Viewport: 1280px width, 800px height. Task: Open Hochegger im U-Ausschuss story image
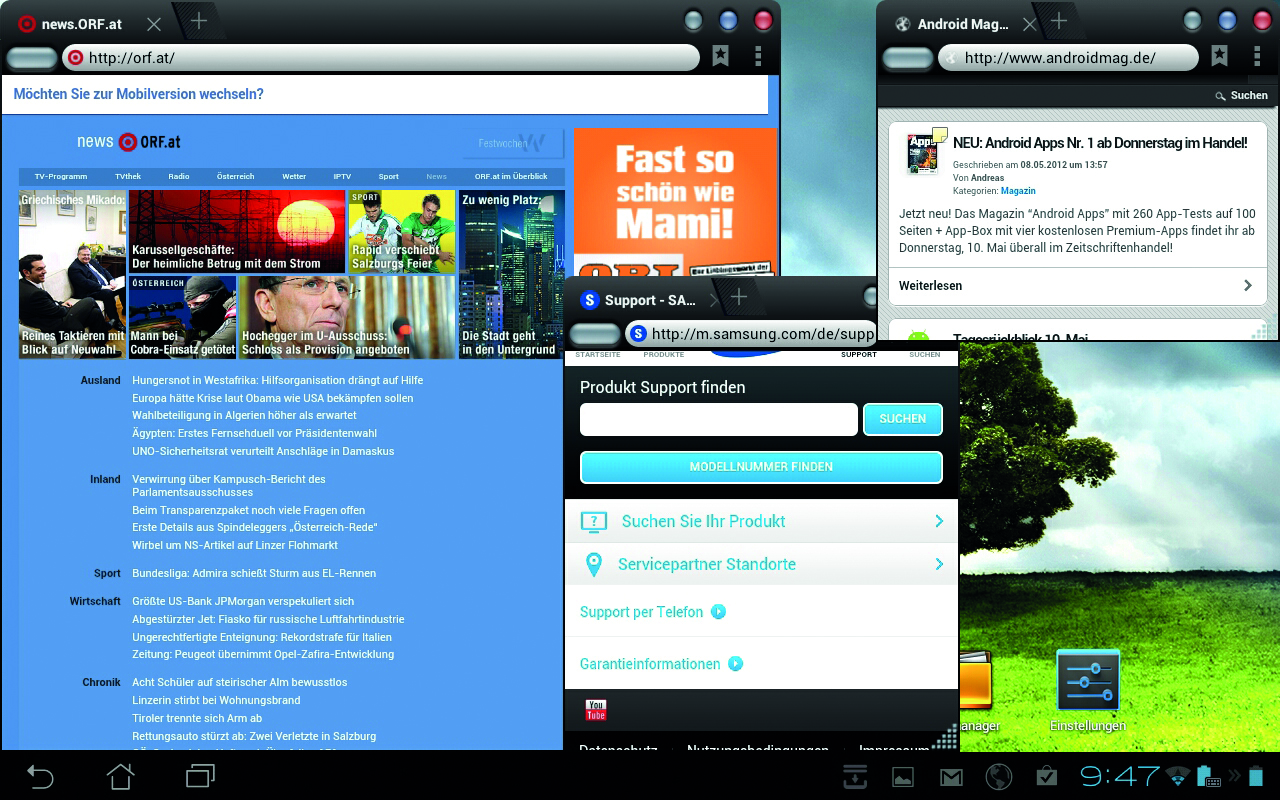tap(347, 317)
